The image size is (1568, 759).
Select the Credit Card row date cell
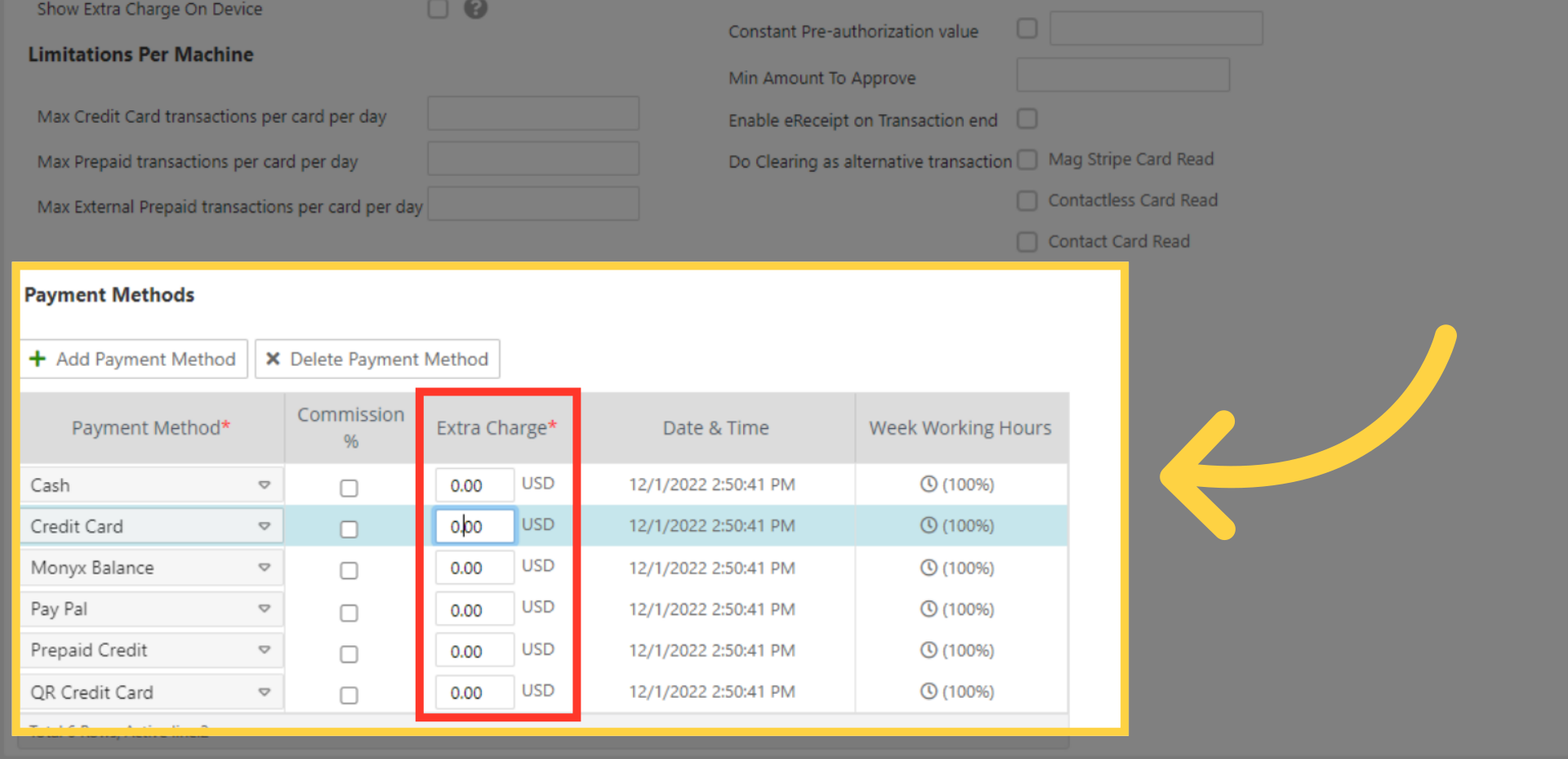712,525
